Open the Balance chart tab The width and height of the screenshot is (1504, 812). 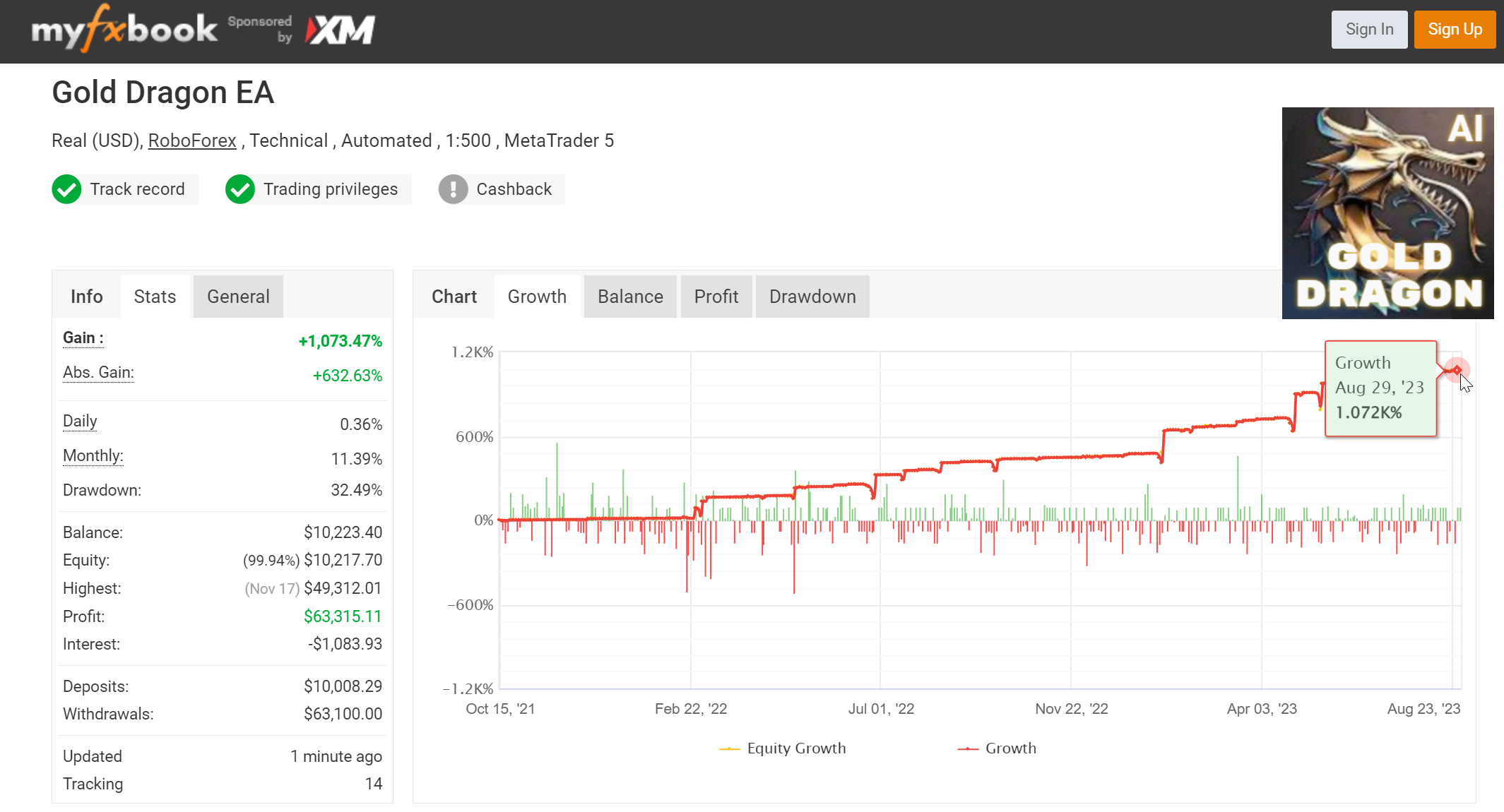630,297
